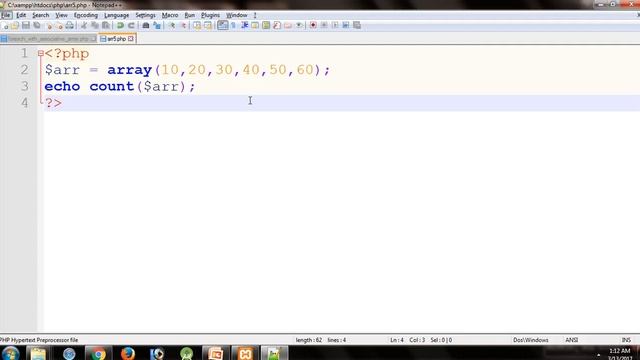Screen dimensions: 640x360
Task: Toggle the Document Map icon
Action: point(266,25)
